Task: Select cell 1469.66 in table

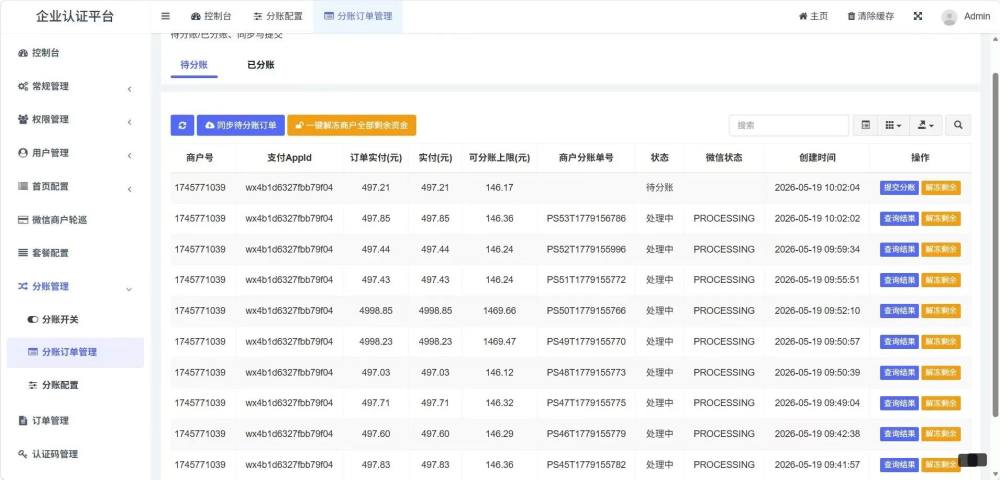Action: 499,310
